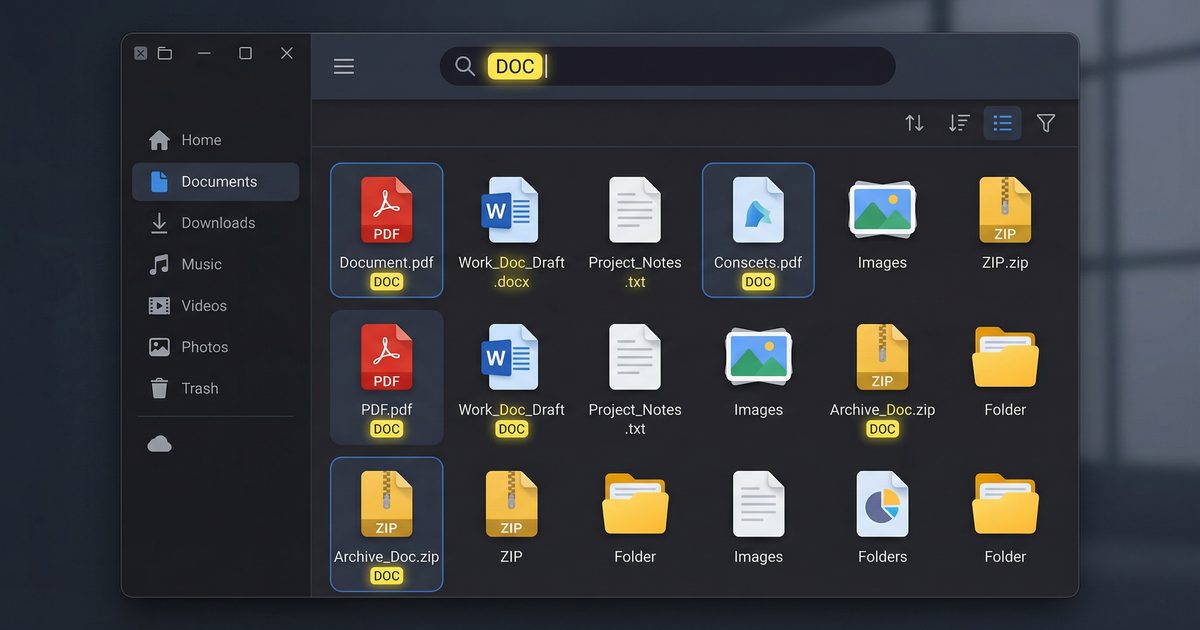Open the Folder right of the Folders file

click(1005, 517)
